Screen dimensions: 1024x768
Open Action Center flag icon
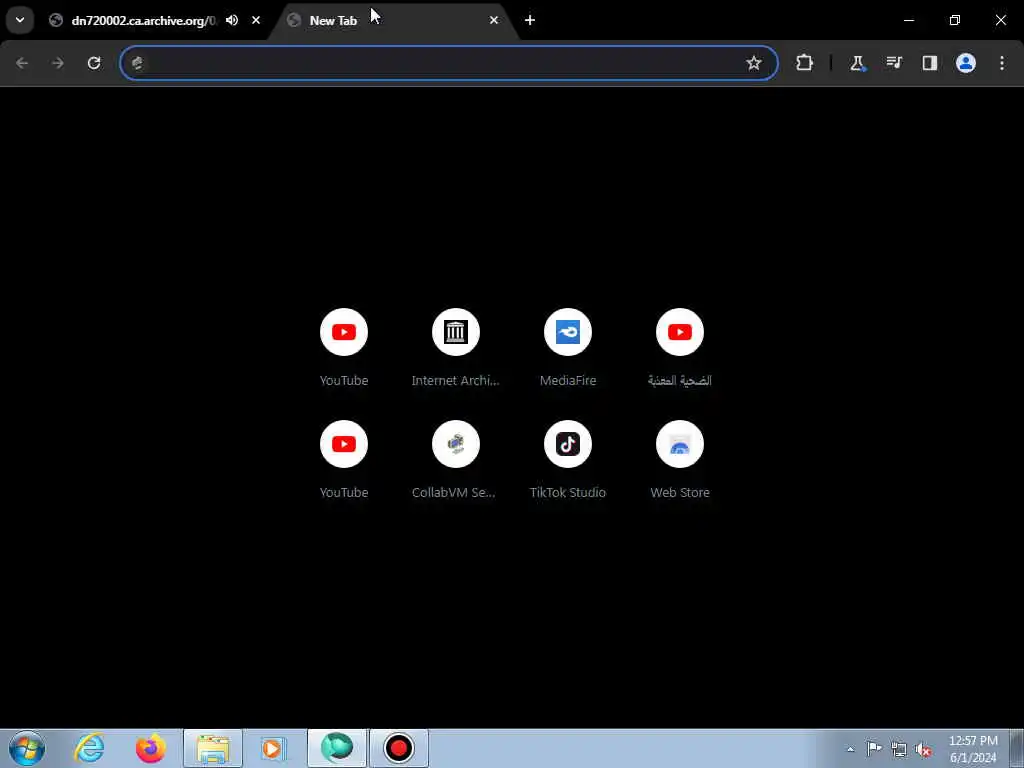click(874, 749)
